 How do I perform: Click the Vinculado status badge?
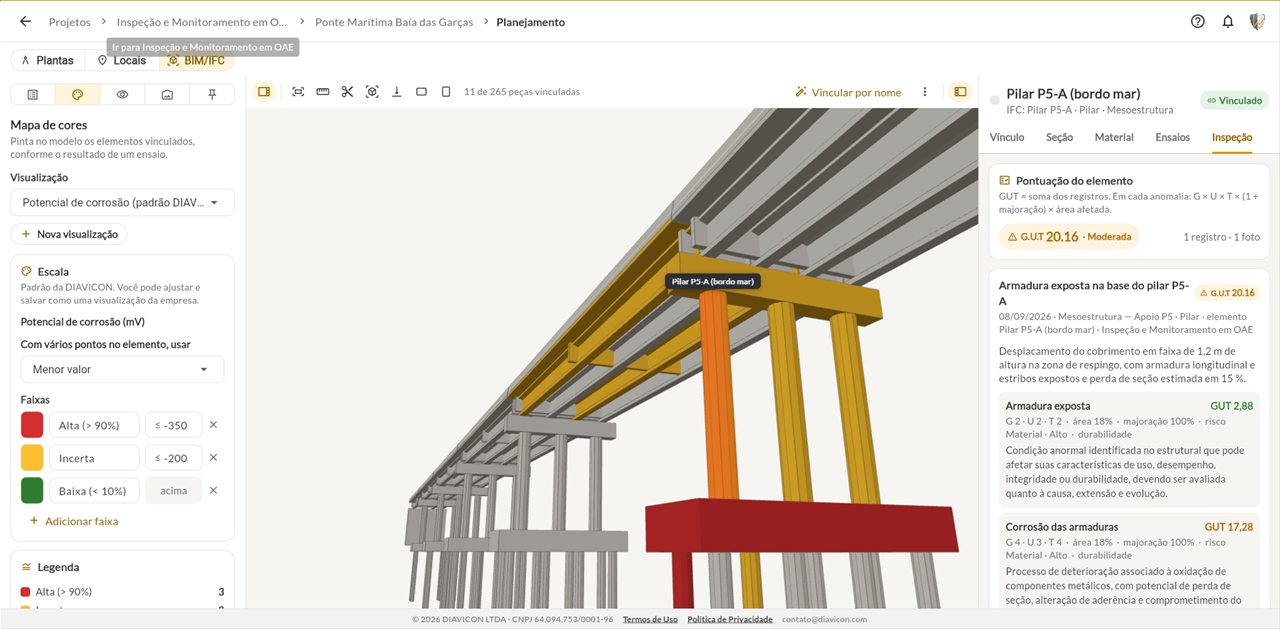(1234, 100)
